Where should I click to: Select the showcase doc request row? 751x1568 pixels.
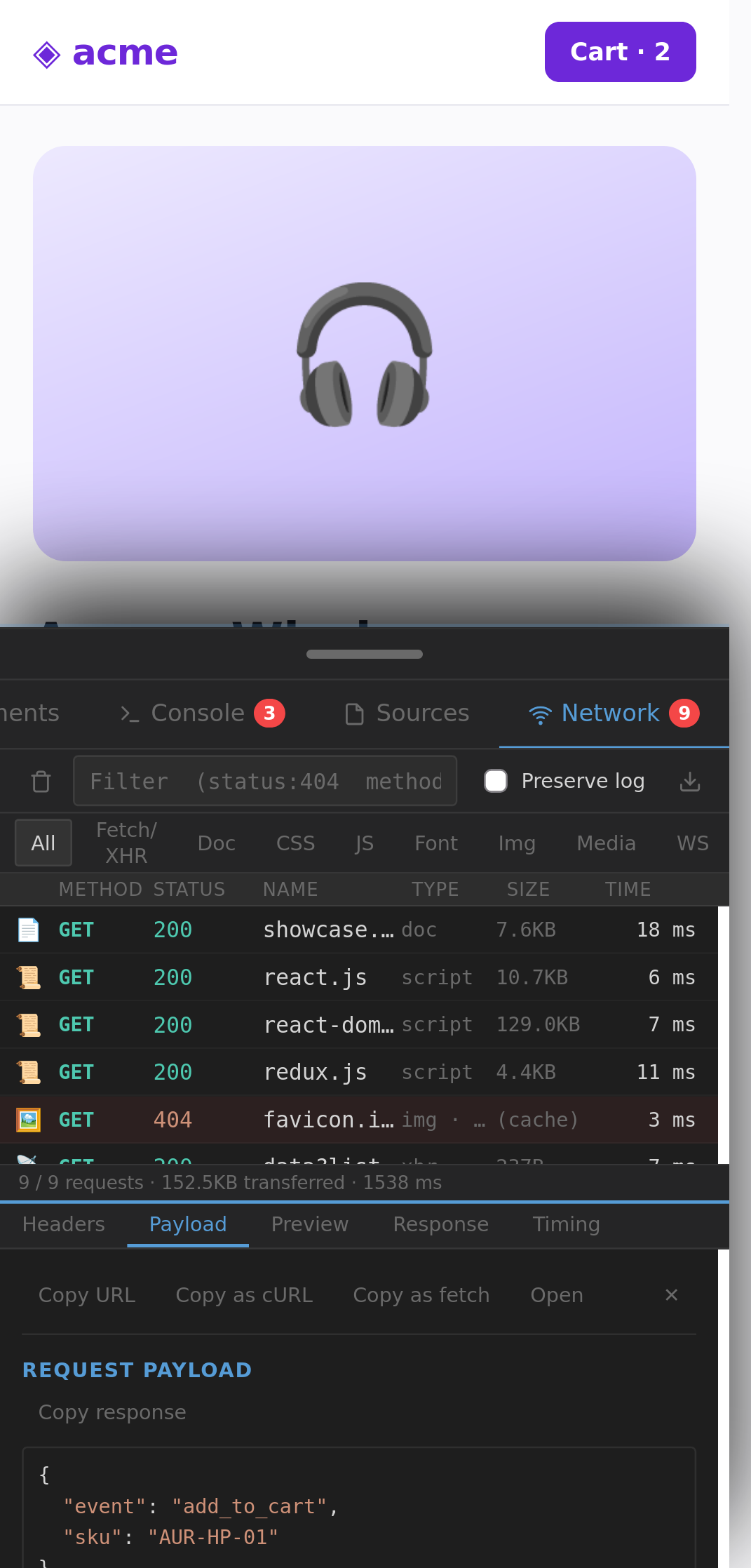point(359,930)
